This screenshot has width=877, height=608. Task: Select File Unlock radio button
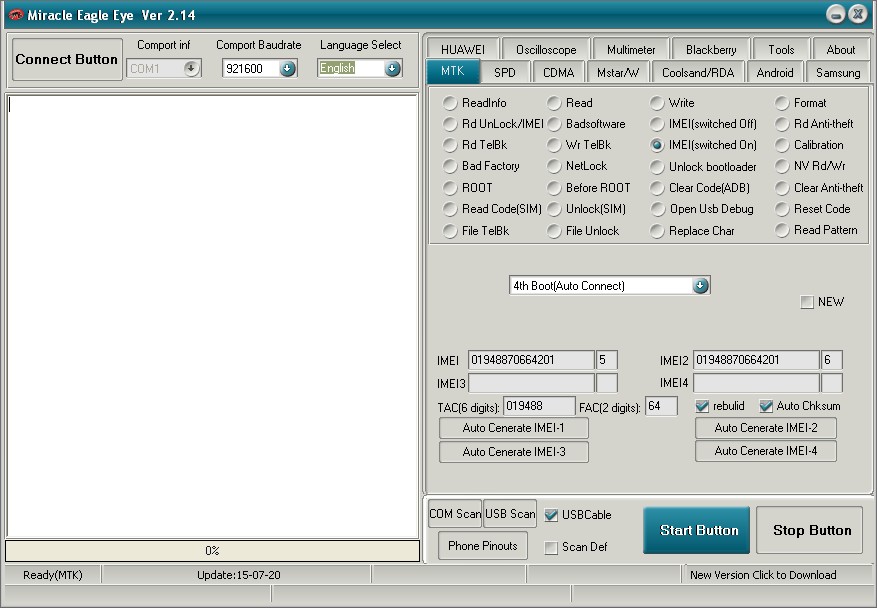point(583,231)
